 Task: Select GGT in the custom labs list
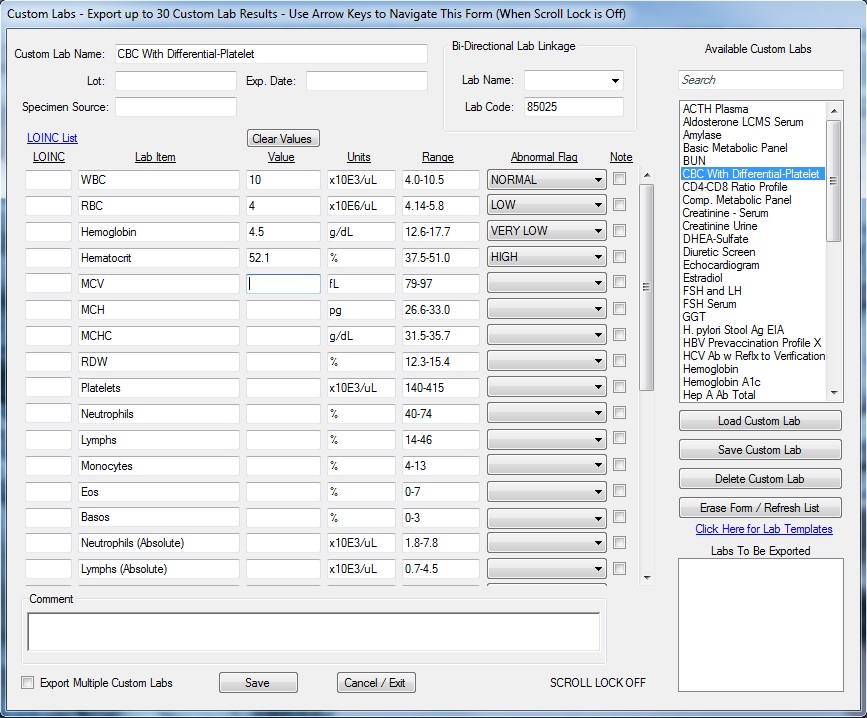[694, 317]
